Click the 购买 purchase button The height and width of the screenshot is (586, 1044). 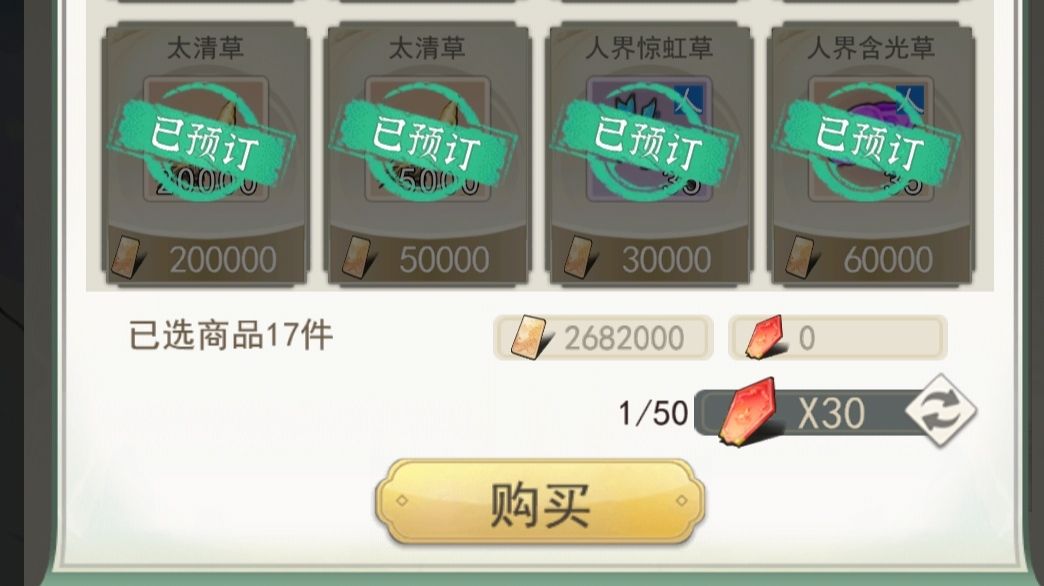540,502
